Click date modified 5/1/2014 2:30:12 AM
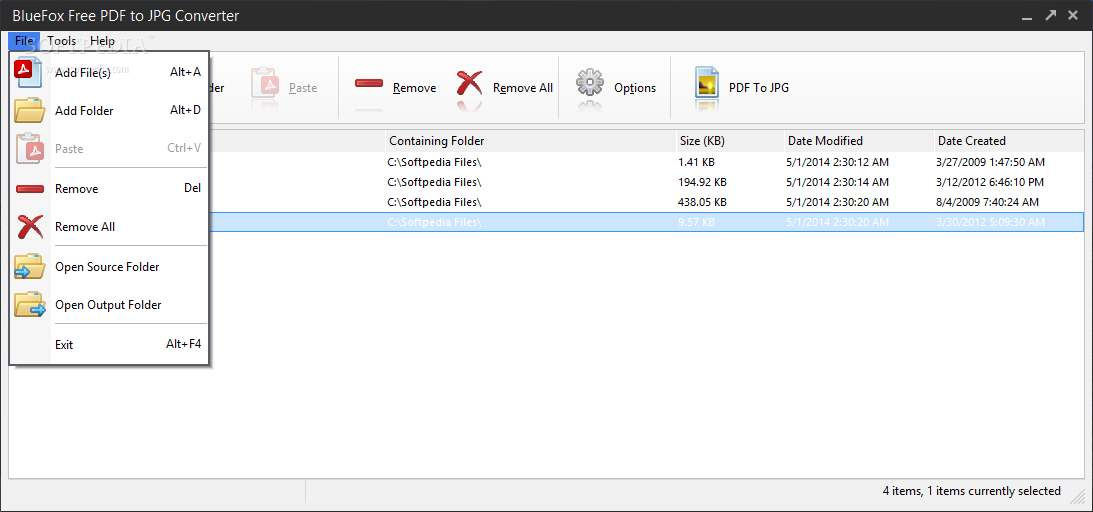 (x=838, y=162)
